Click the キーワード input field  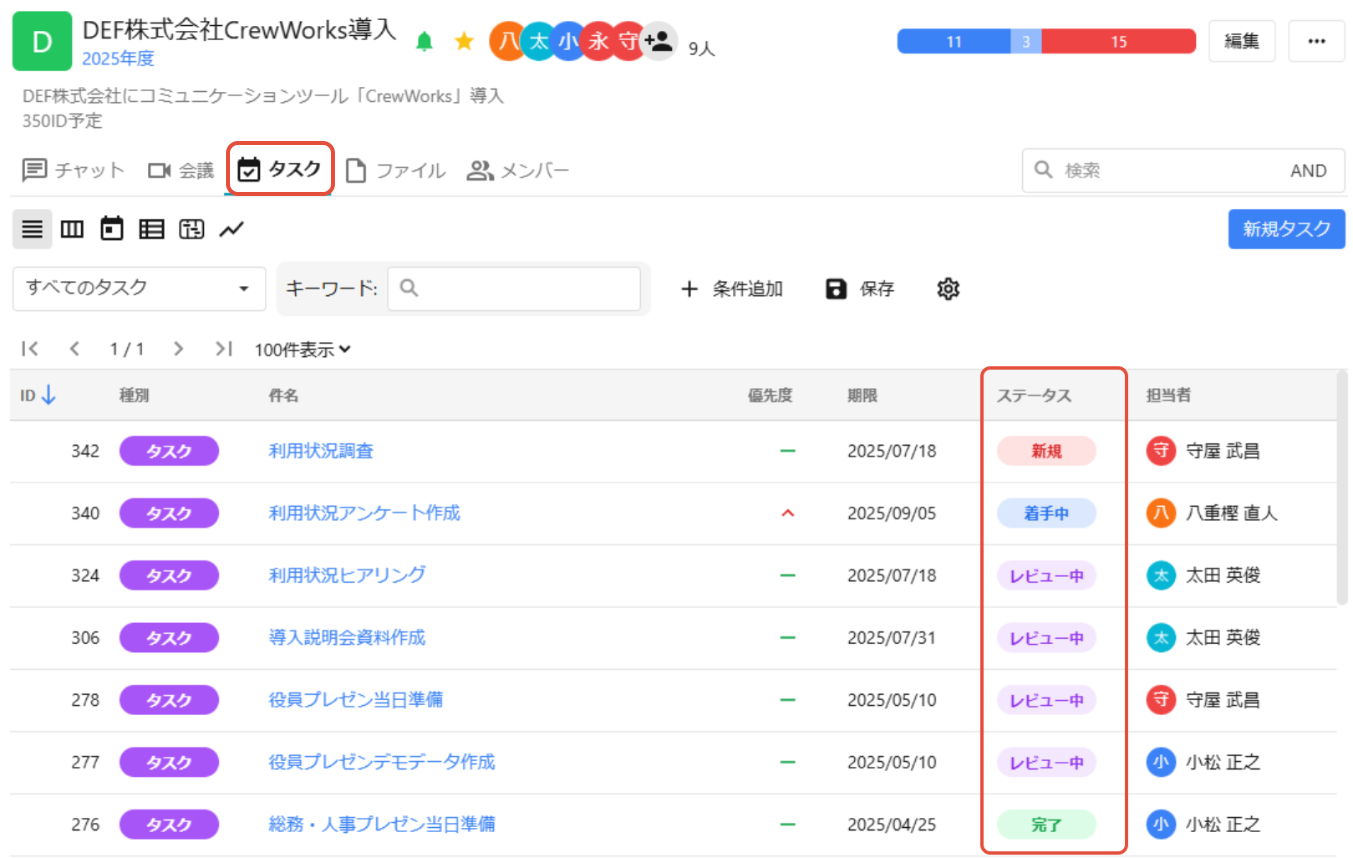pyautogui.click(x=514, y=289)
